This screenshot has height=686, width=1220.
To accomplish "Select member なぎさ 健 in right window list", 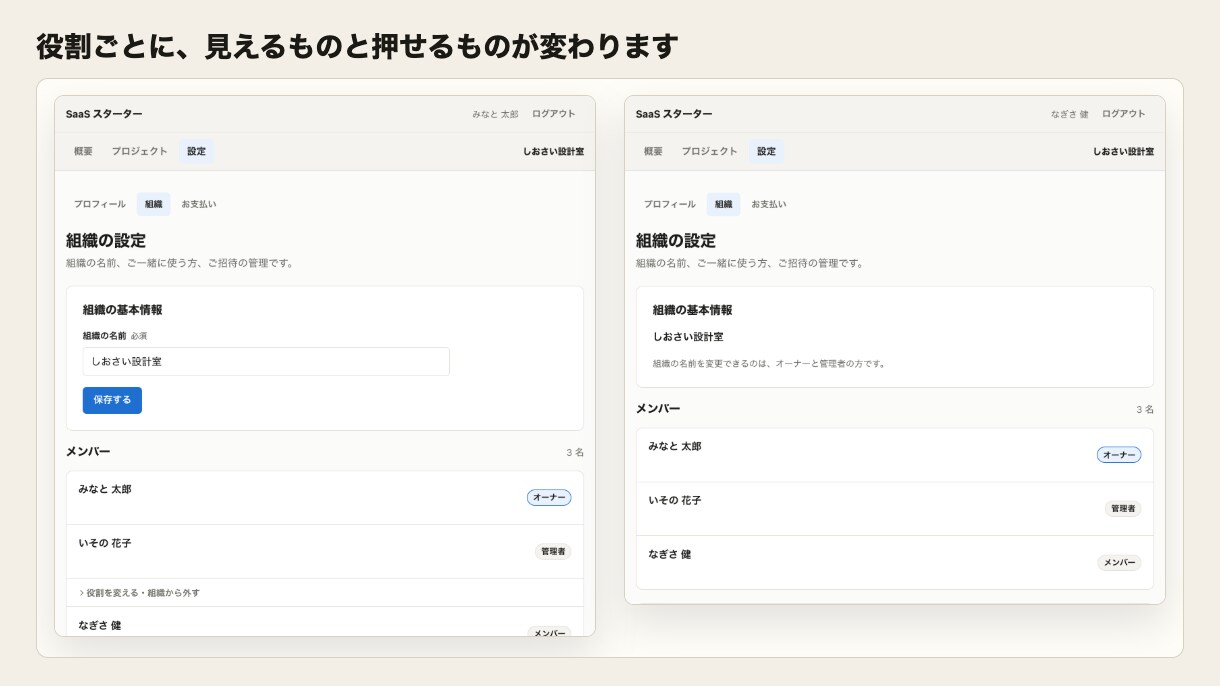I will (670, 554).
